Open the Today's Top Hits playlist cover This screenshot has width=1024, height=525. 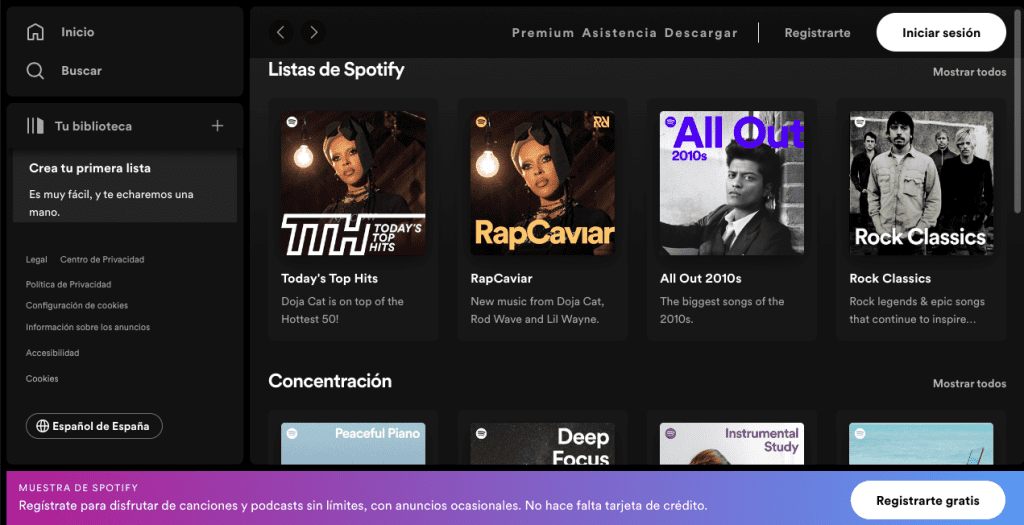tap(353, 183)
